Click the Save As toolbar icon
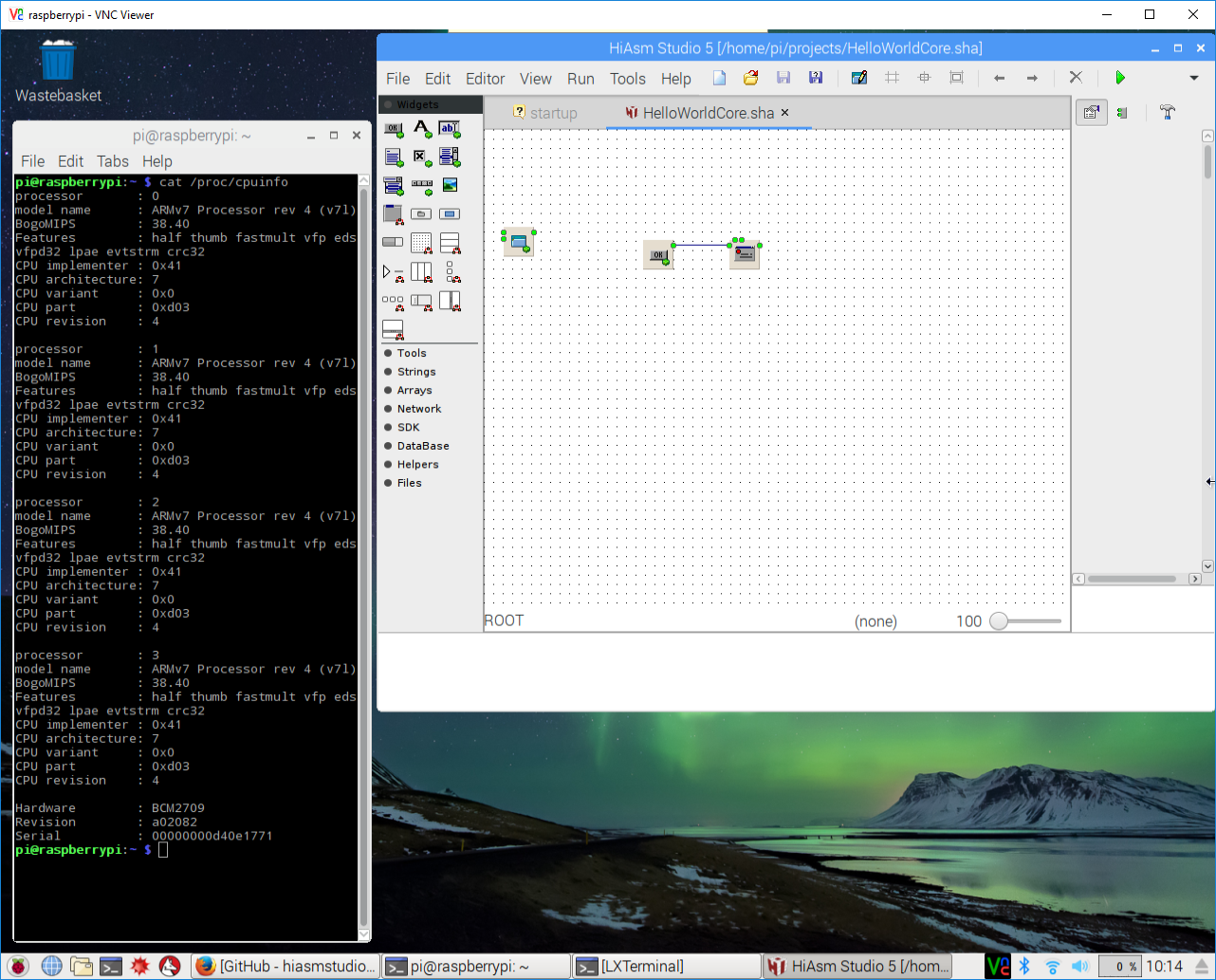1216x980 pixels. click(815, 78)
